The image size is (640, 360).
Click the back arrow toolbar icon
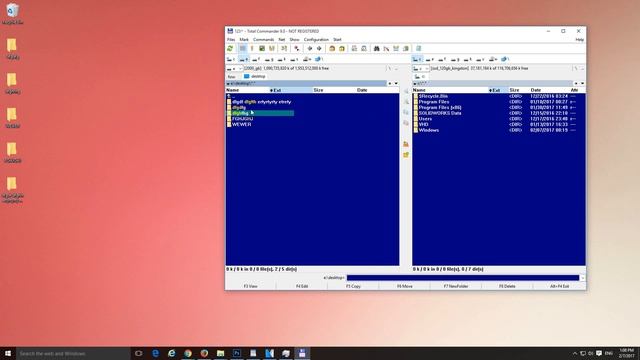click(x=310, y=49)
